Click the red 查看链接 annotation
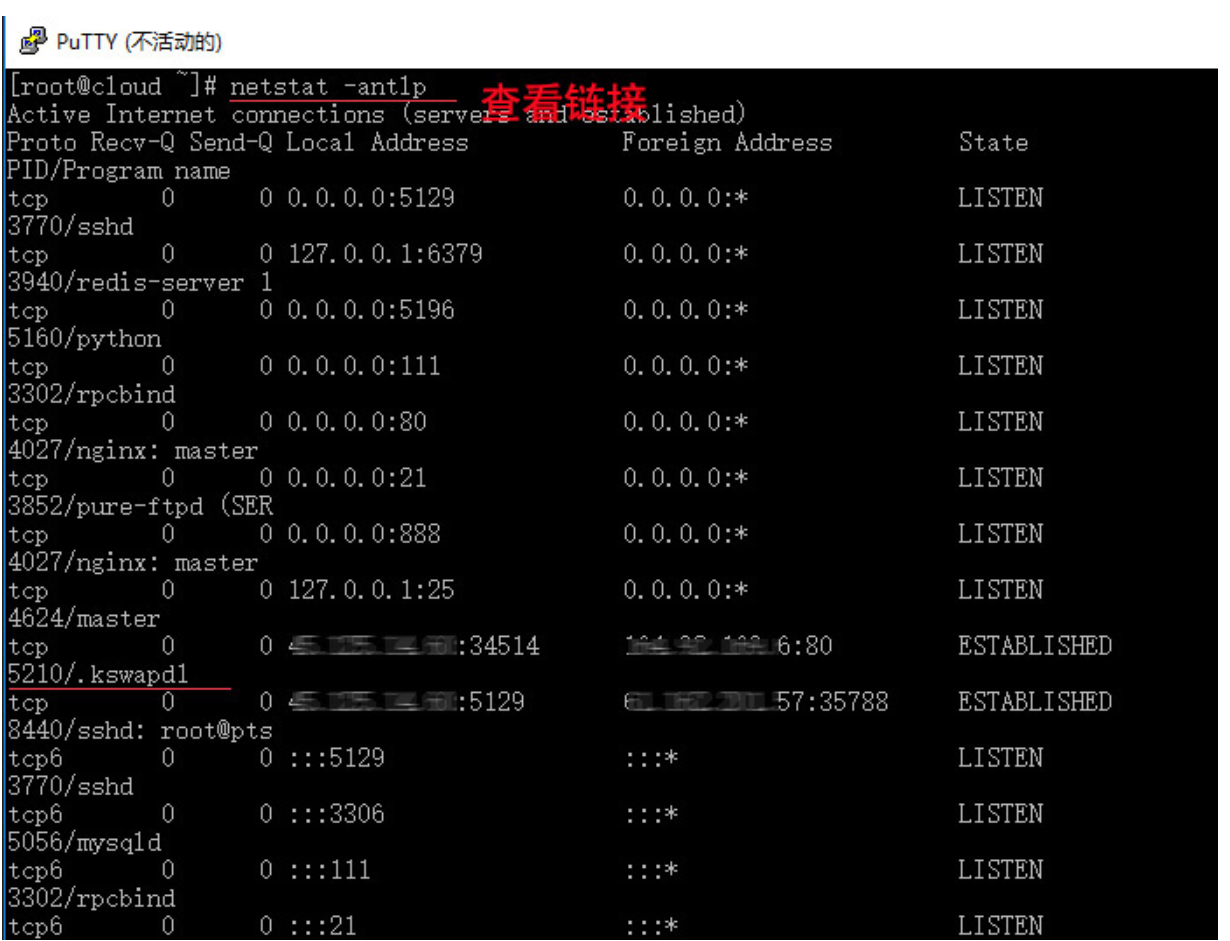This screenshot has height=941, width=1230. [564, 101]
